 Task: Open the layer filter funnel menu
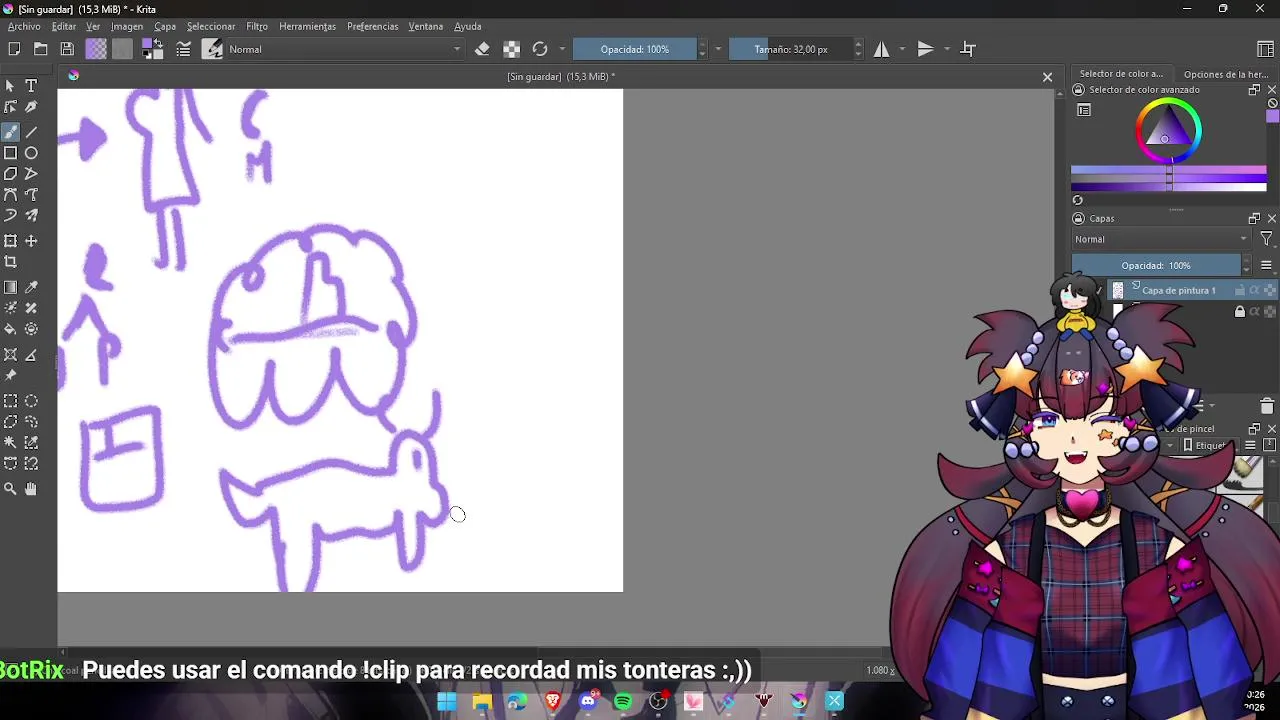tap(1266, 239)
